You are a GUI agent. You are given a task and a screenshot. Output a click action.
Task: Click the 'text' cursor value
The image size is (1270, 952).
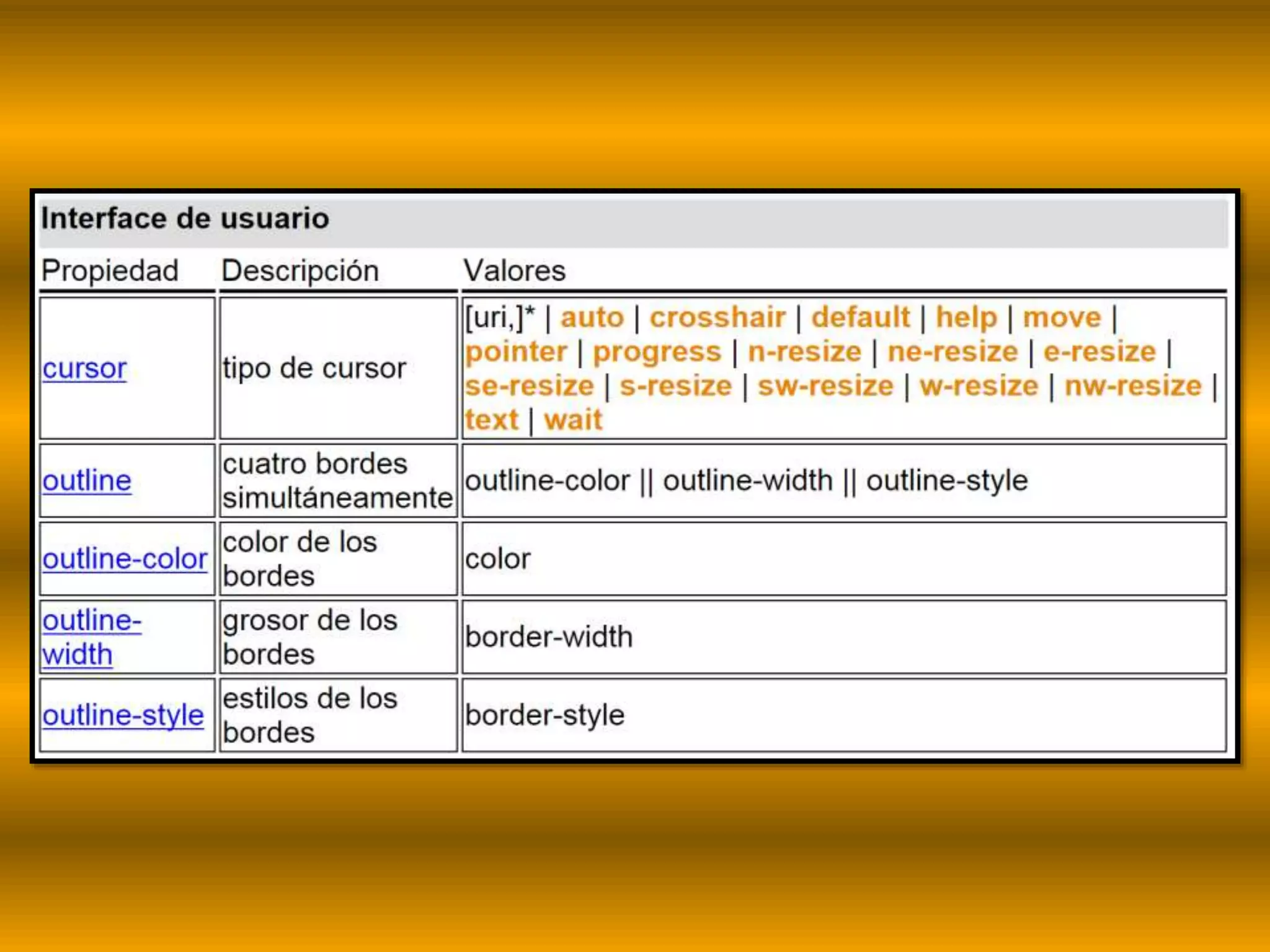click(492, 420)
